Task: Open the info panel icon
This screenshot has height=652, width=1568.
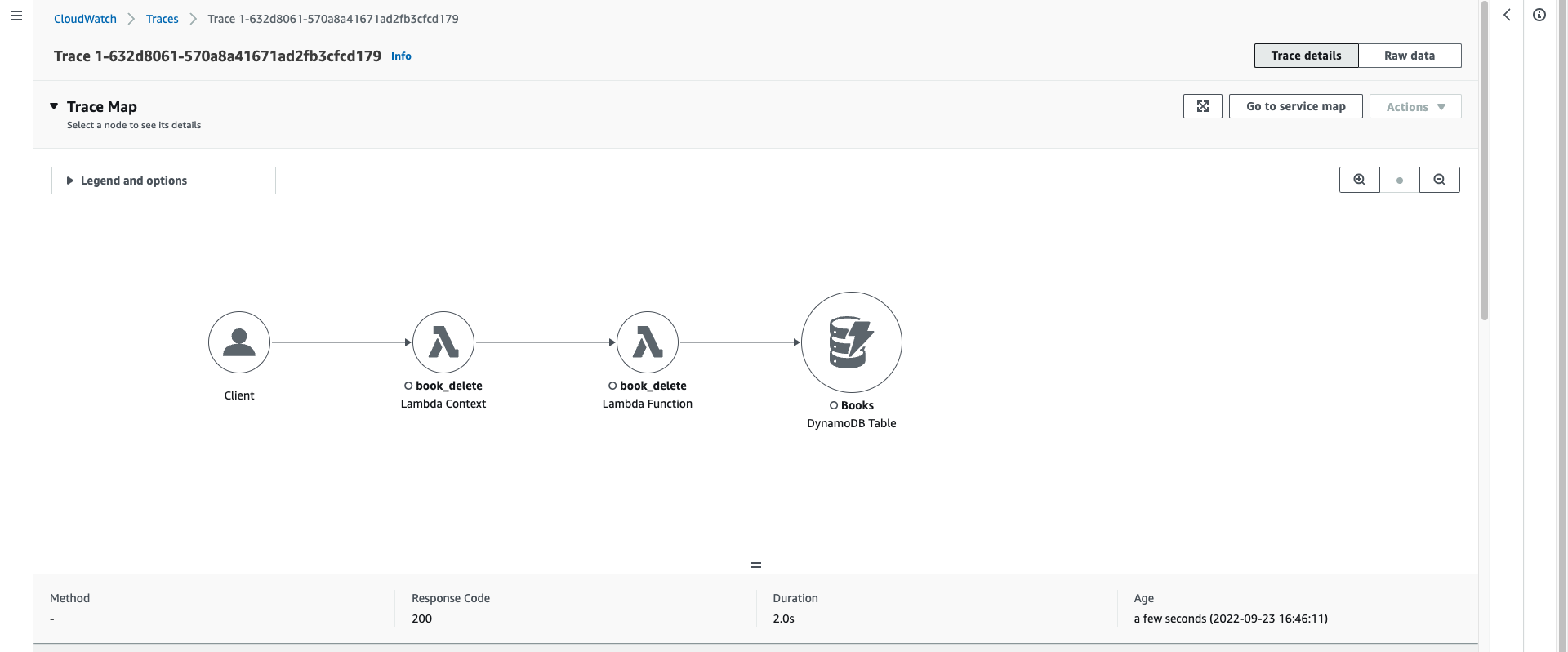Action: click(1539, 15)
